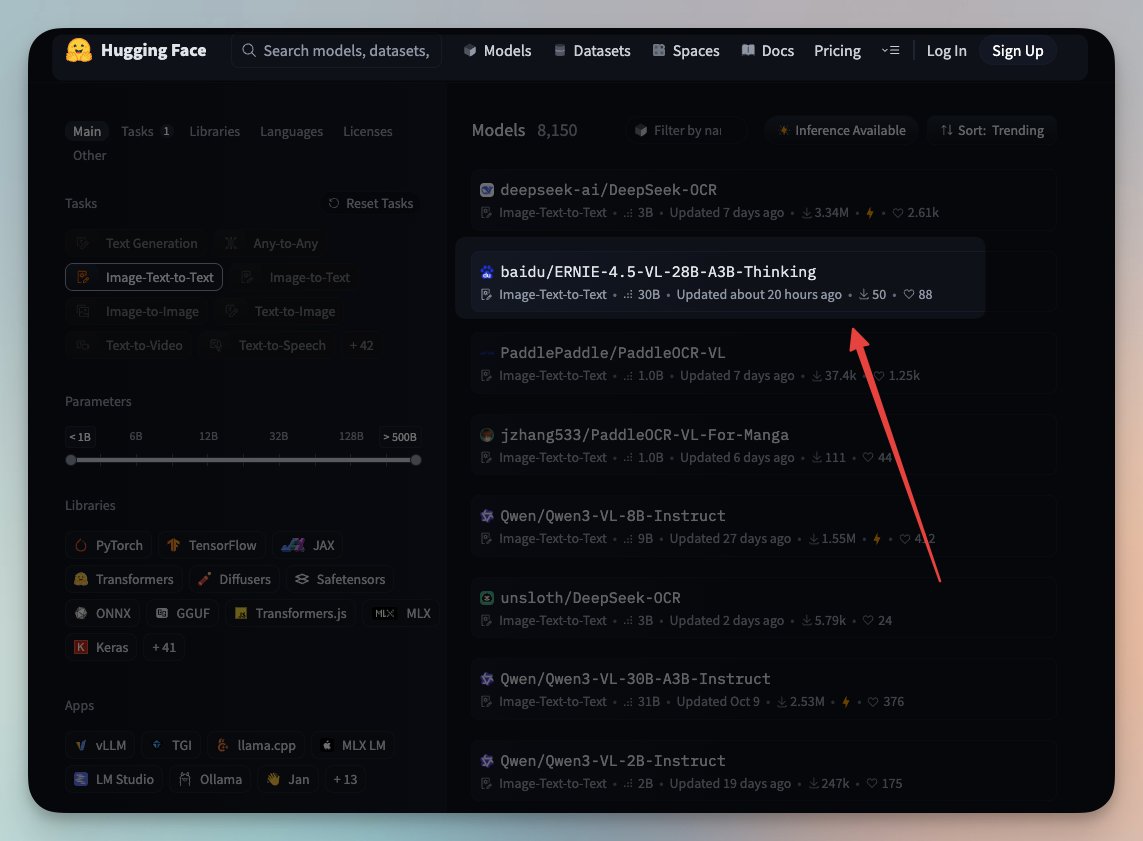The width and height of the screenshot is (1143, 841).
Task: Select the Transformers.js library filter
Action: pos(290,613)
